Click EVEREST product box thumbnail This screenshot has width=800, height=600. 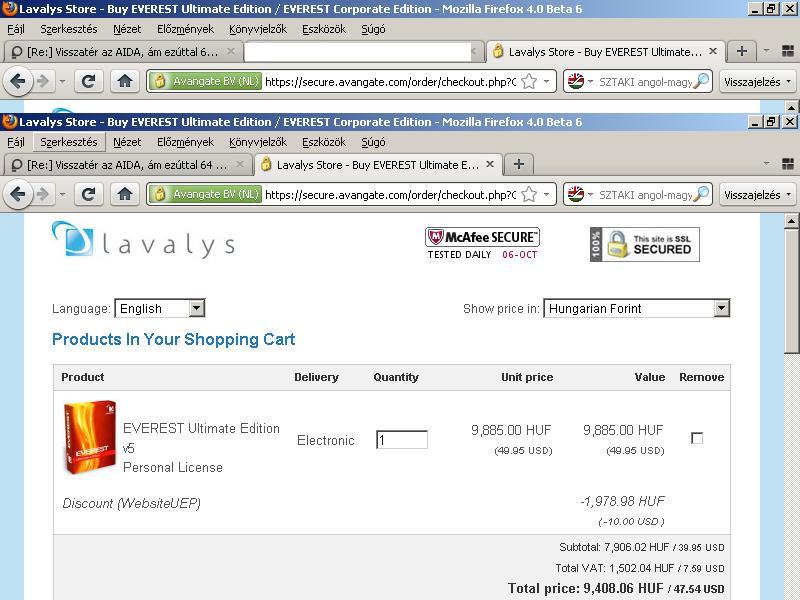tap(90, 437)
